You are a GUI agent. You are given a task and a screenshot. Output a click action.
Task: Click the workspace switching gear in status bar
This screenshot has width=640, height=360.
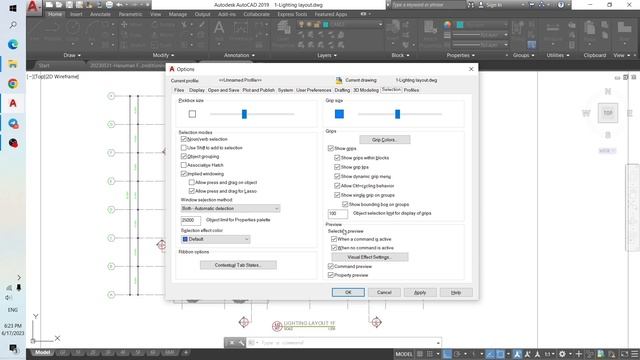tap(562, 354)
